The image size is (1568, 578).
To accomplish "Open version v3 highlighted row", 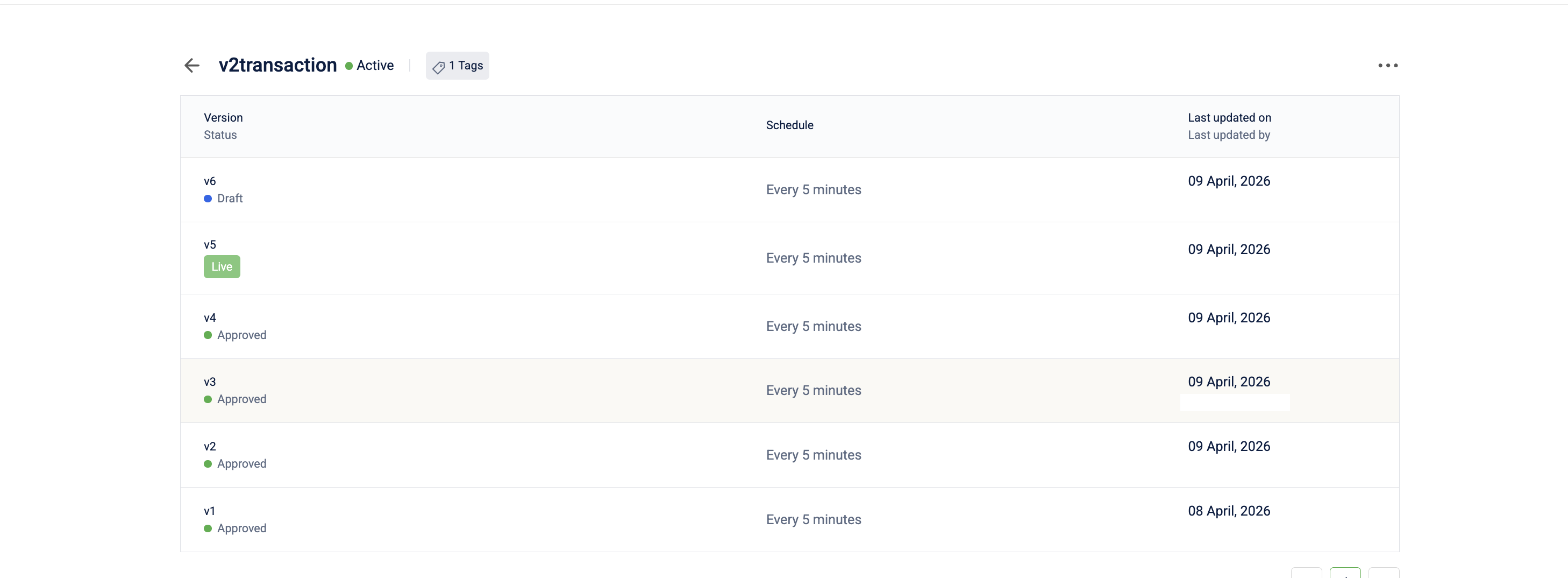I will point(789,390).
